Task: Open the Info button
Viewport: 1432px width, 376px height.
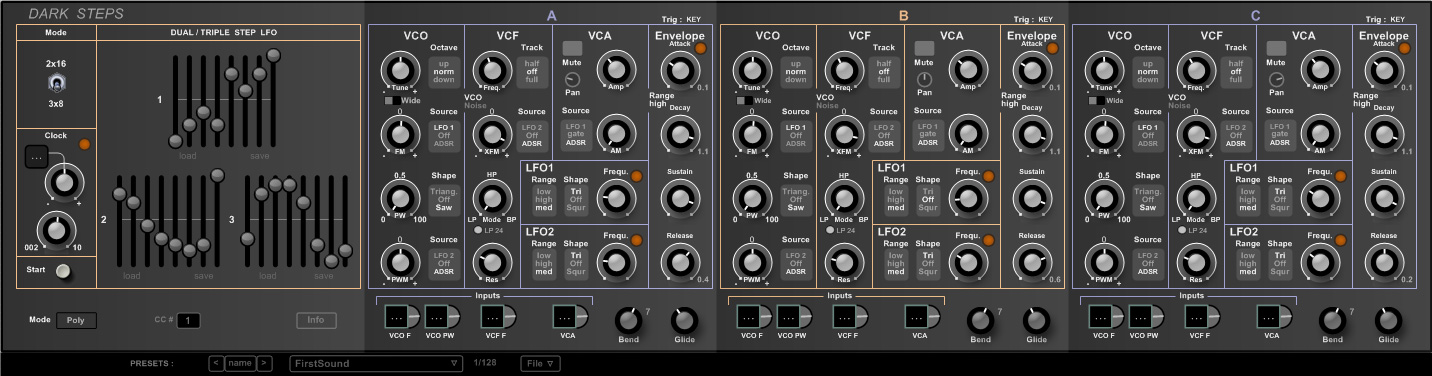Action: coord(316,321)
